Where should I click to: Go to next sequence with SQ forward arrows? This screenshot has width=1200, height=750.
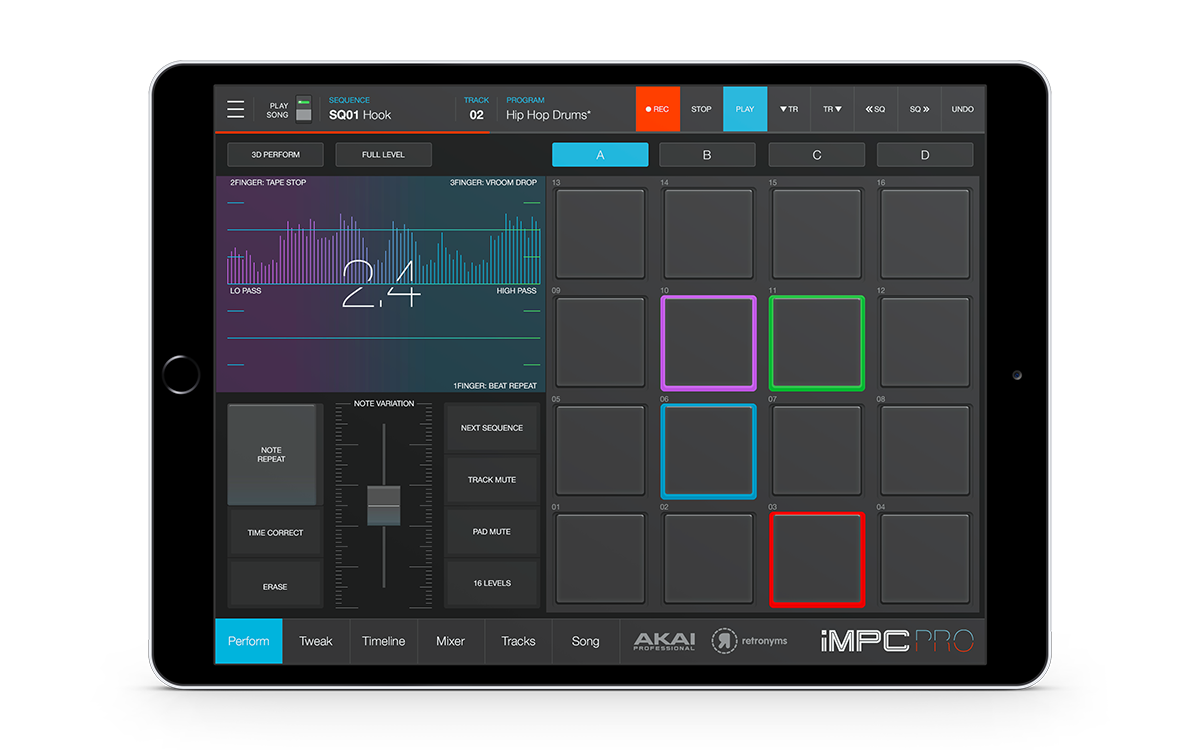tap(919, 109)
